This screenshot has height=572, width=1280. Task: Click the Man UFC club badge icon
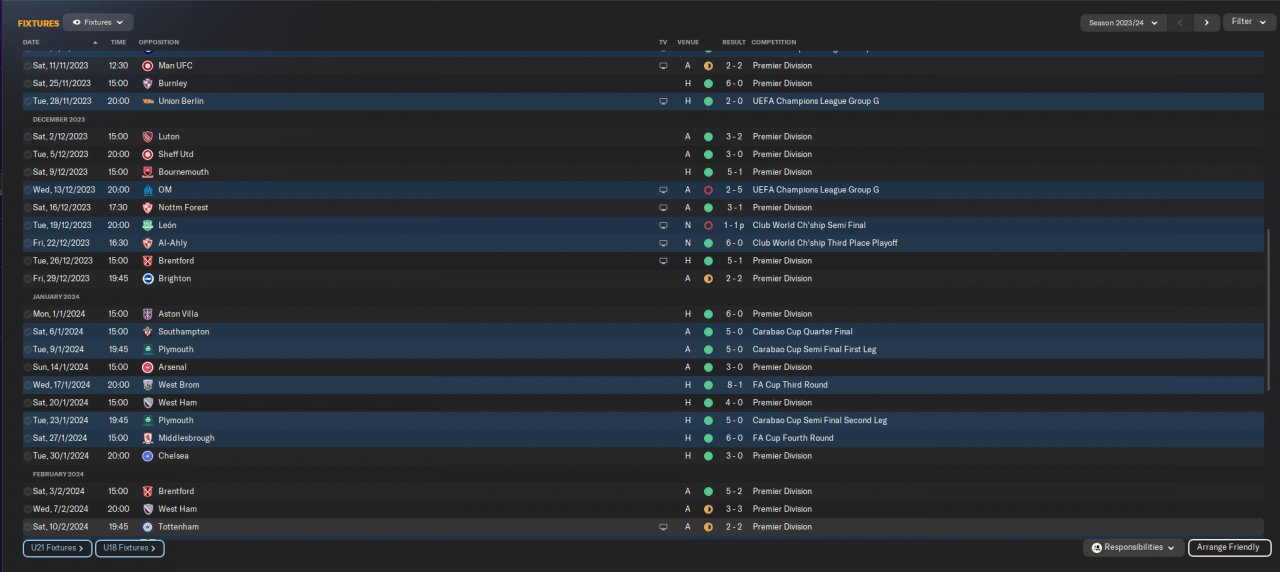click(147, 66)
